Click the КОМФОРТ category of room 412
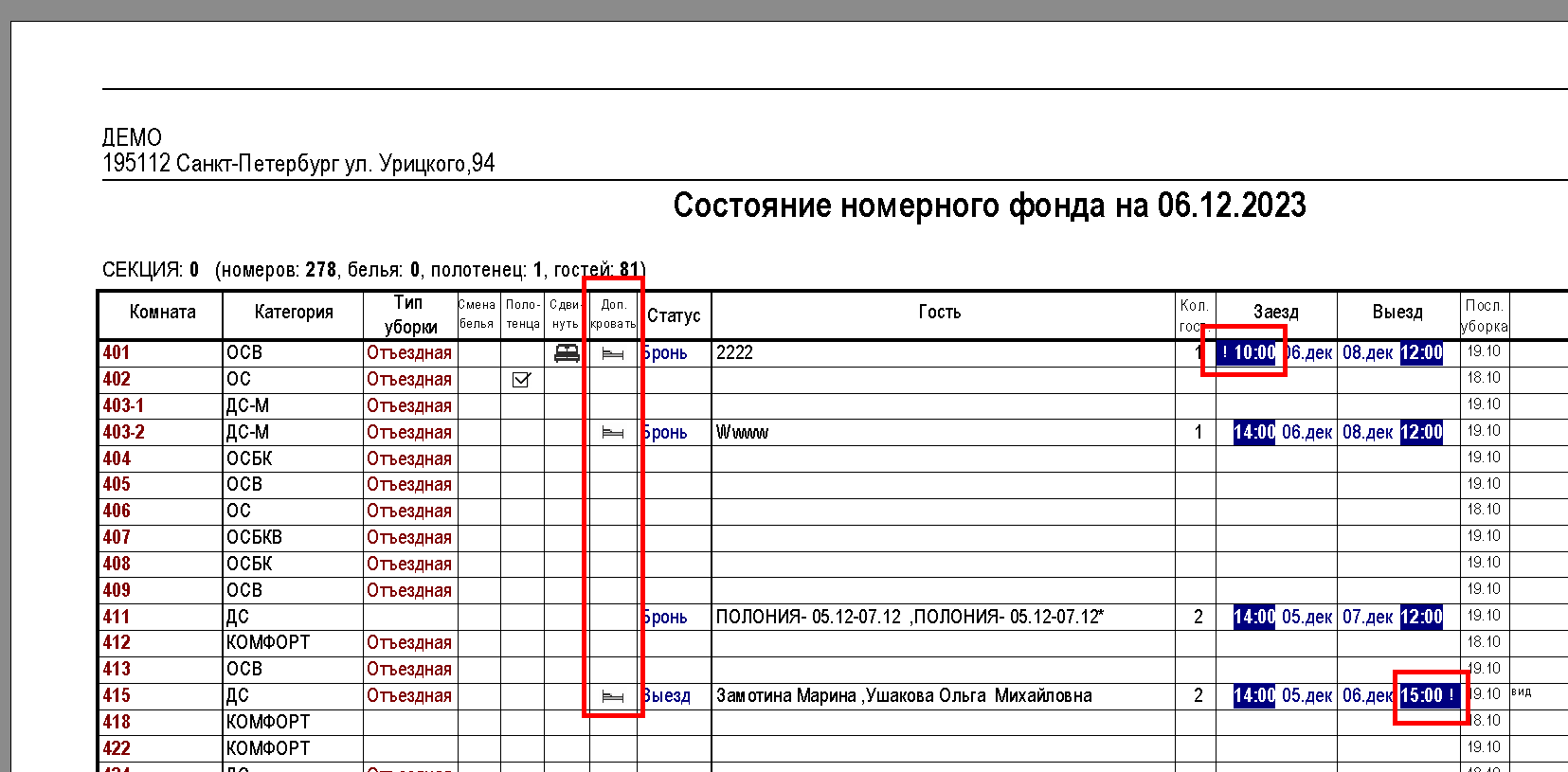Viewport: 1568px width, 772px height. coord(268,643)
